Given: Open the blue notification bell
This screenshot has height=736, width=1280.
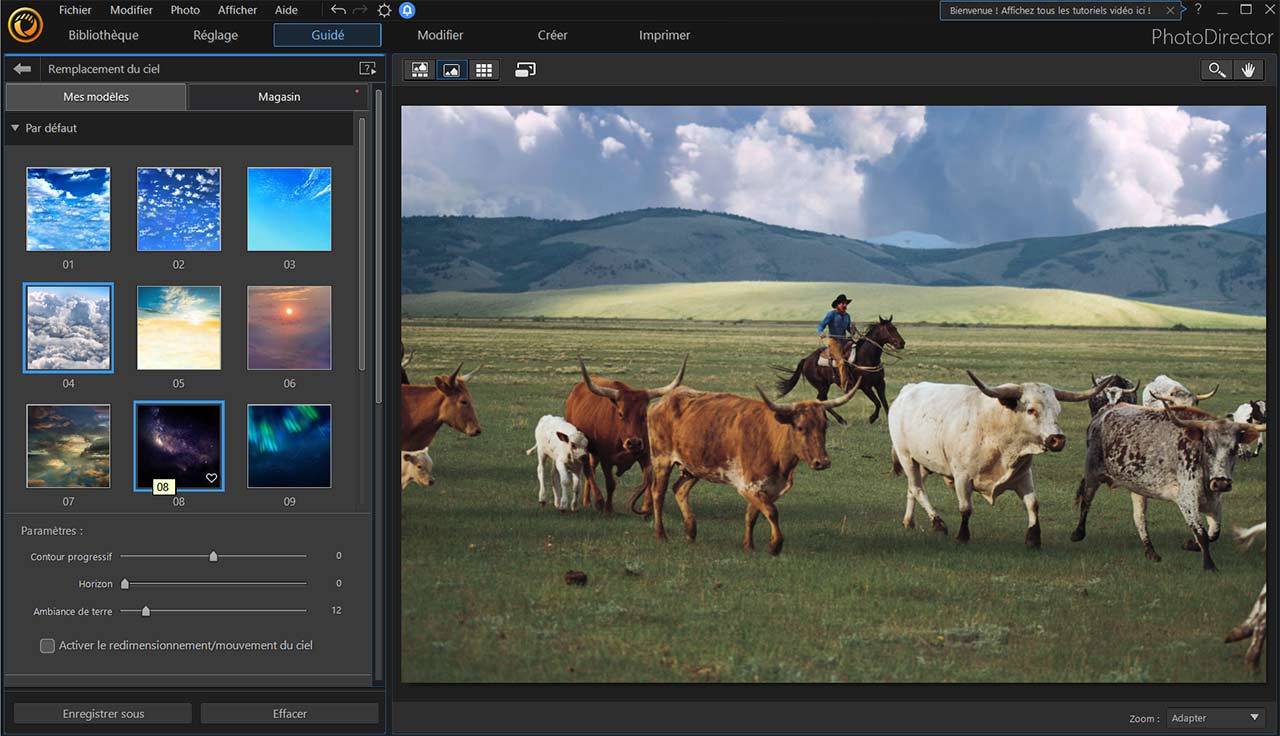Looking at the screenshot, I should 407,10.
